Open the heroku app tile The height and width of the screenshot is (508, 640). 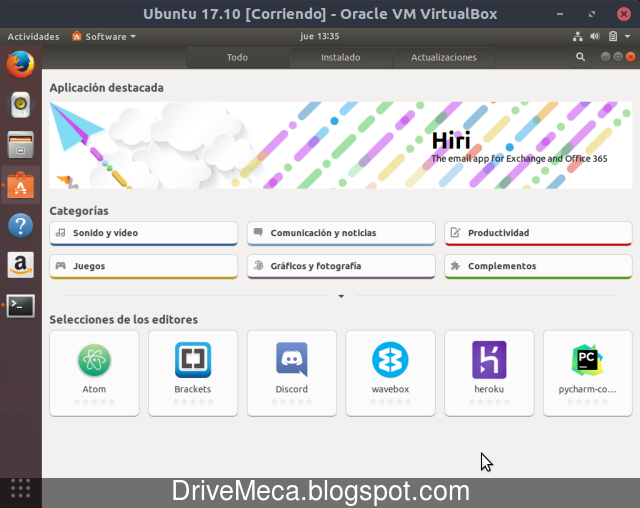[x=489, y=373]
